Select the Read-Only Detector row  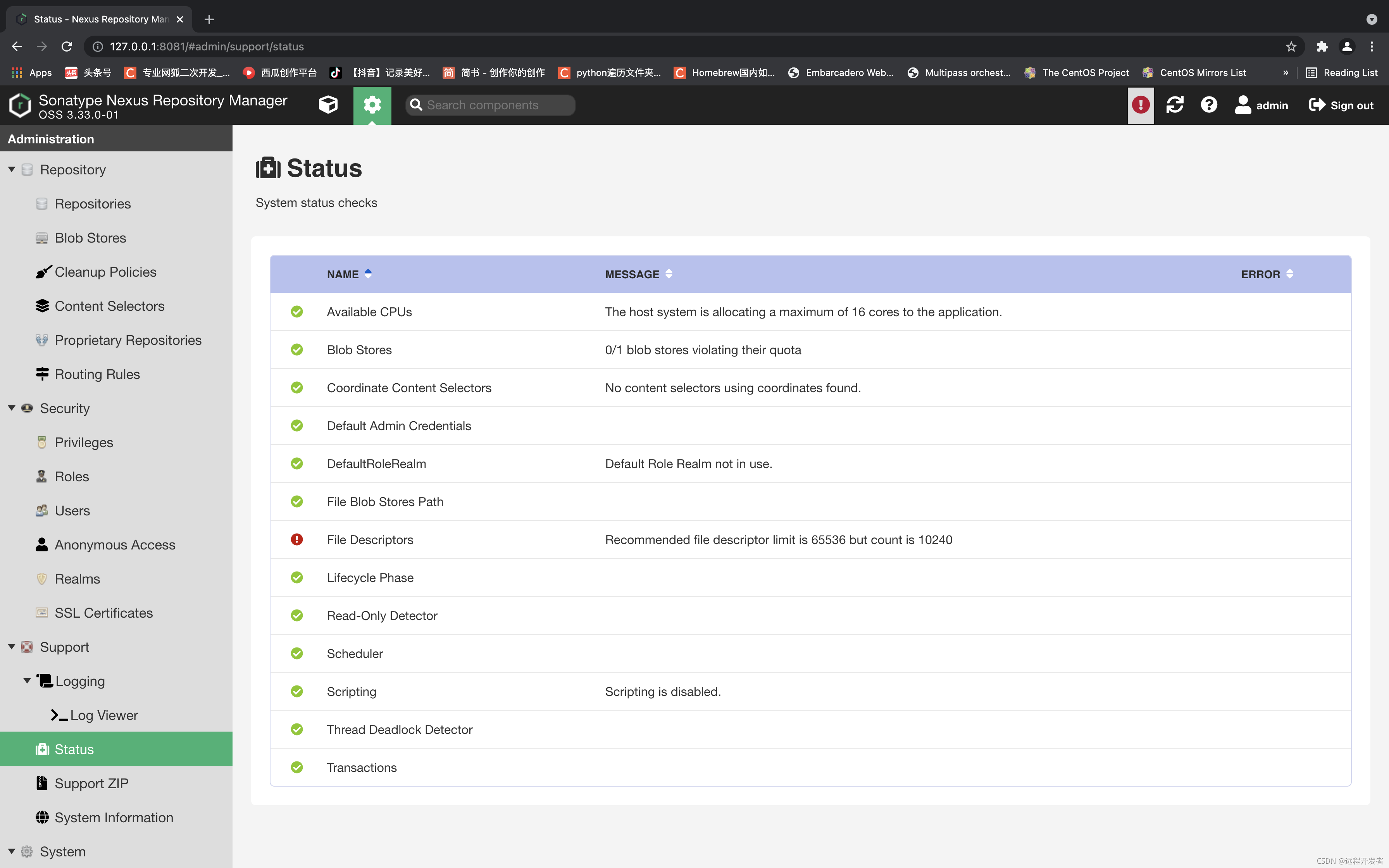pyautogui.click(x=810, y=615)
